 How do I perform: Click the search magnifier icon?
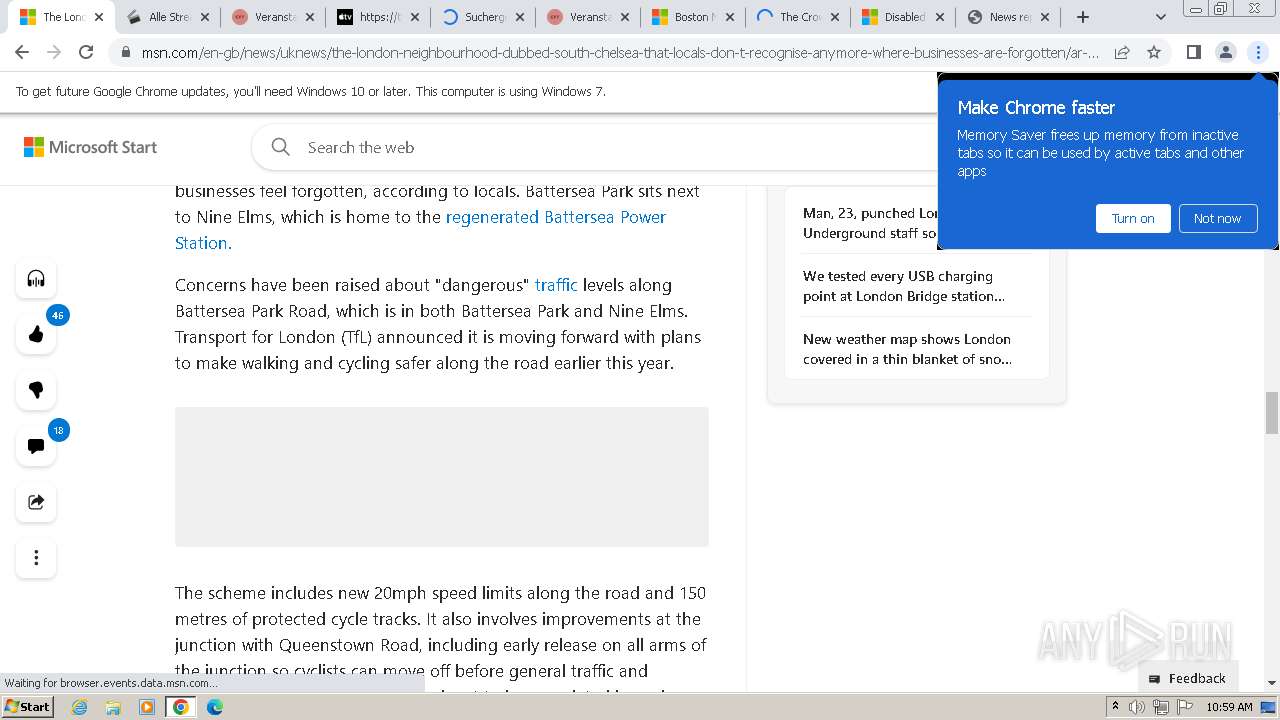pyautogui.click(x=281, y=147)
